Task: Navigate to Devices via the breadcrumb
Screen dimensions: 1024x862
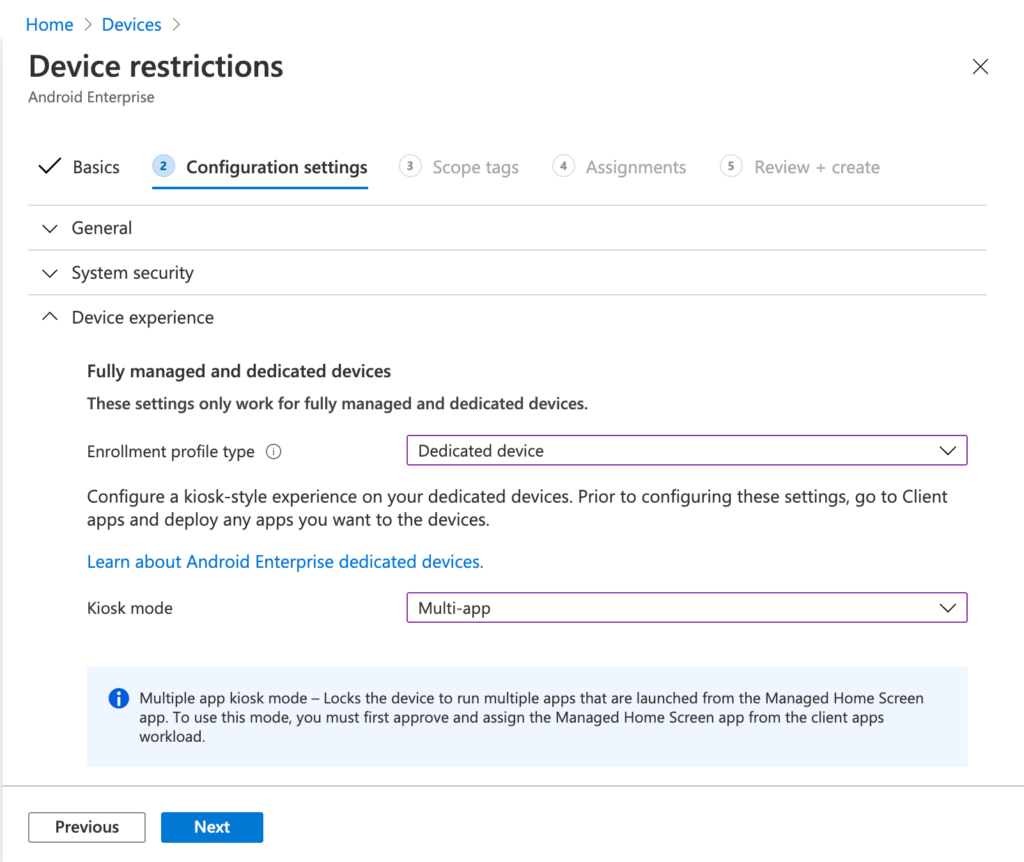Action: pos(131,24)
